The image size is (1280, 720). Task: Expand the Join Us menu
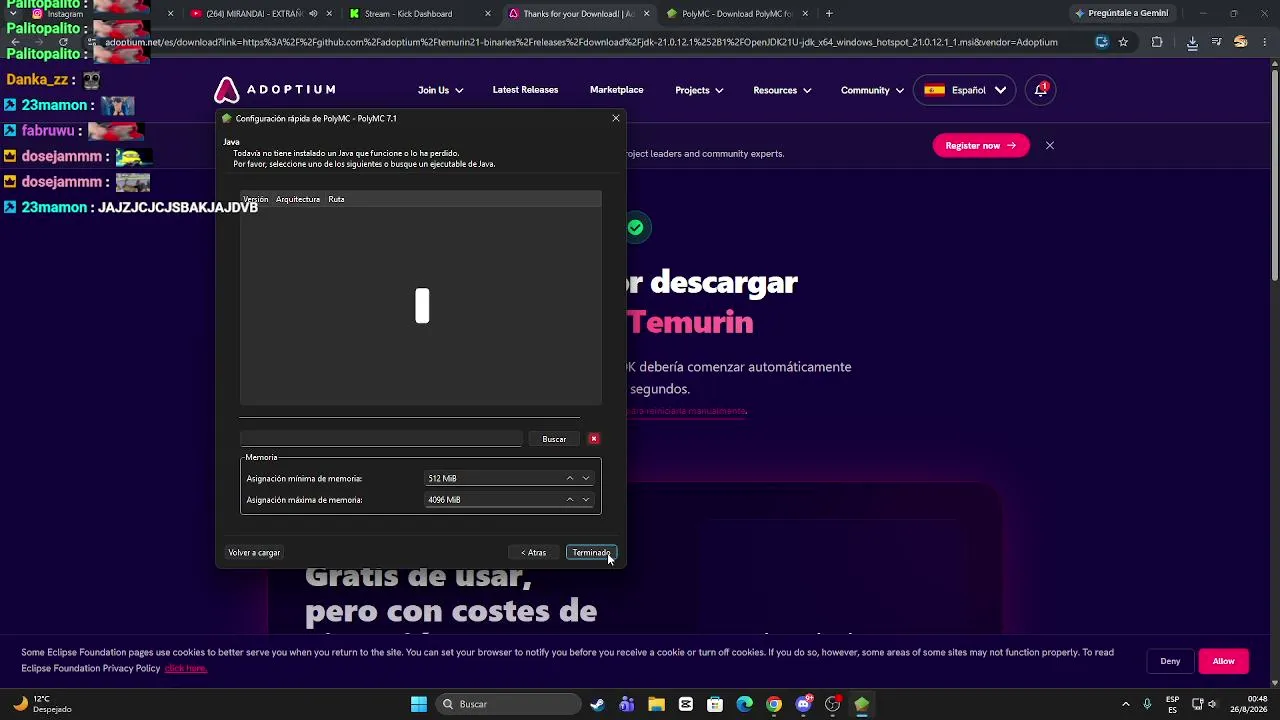[x=441, y=90]
